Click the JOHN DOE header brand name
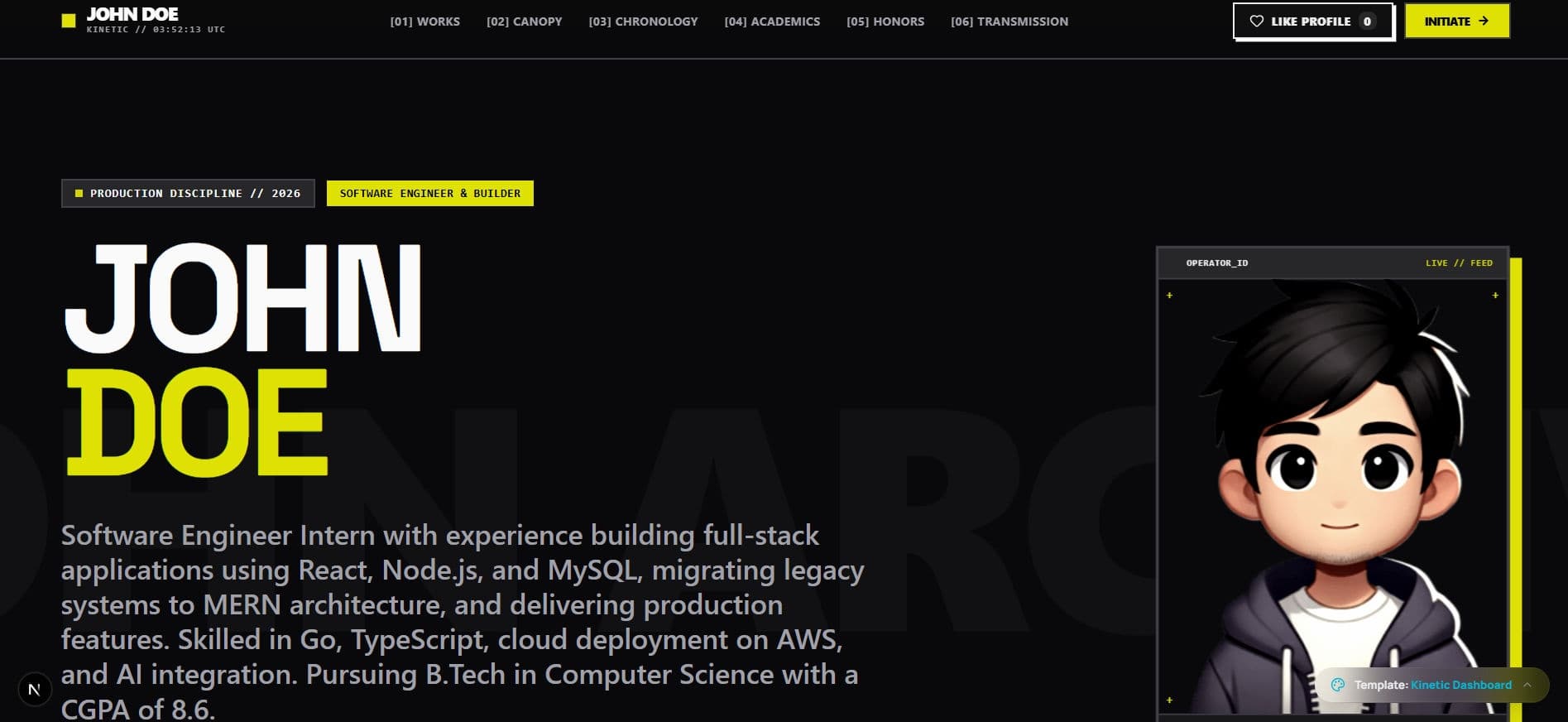The height and width of the screenshot is (722, 1568). coord(132,14)
